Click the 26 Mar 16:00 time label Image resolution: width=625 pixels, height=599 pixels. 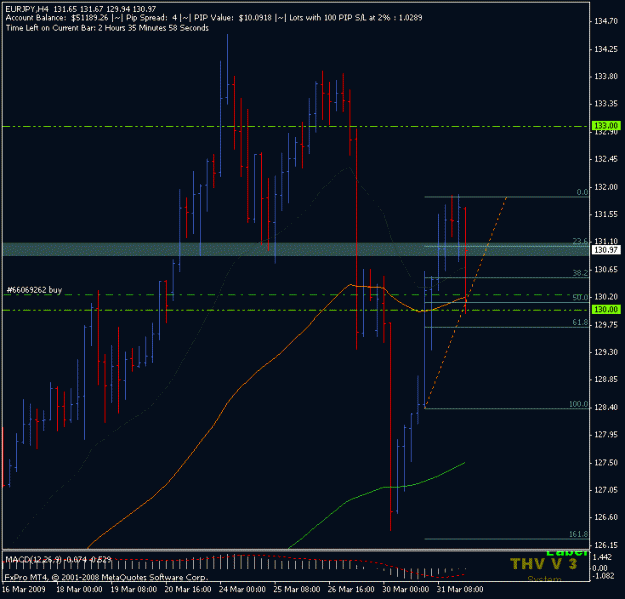[x=351, y=589]
